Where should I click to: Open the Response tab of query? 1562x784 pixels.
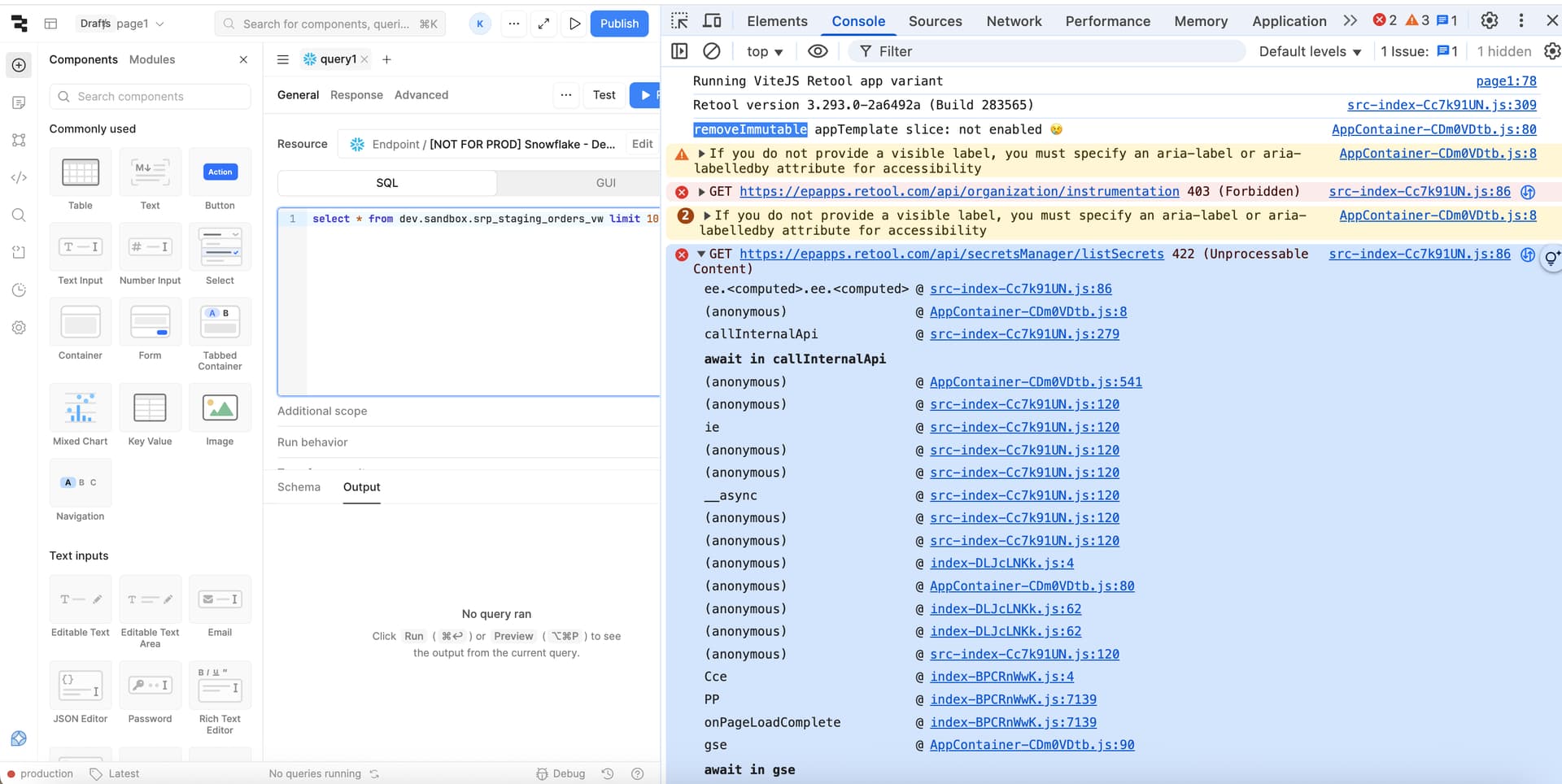pyautogui.click(x=356, y=95)
